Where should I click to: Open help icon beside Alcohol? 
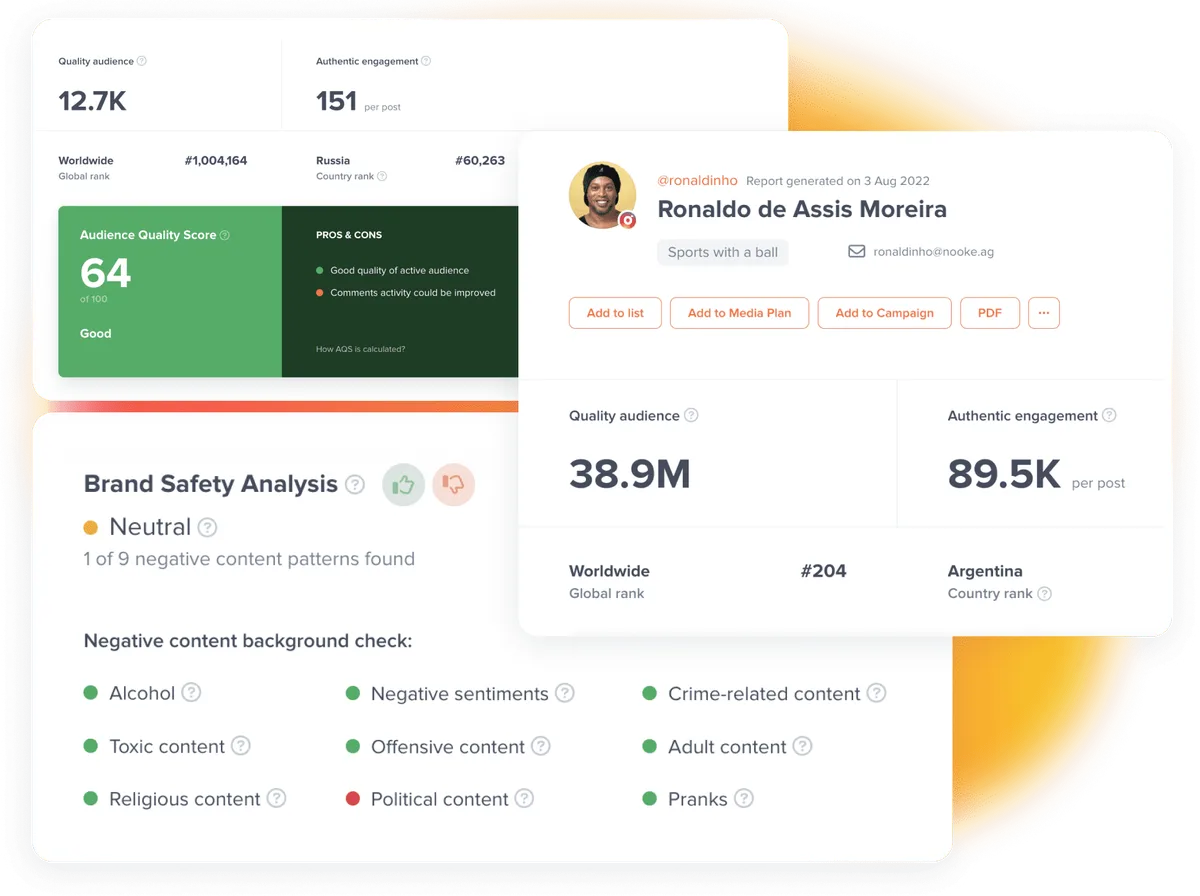click(x=191, y=692)
